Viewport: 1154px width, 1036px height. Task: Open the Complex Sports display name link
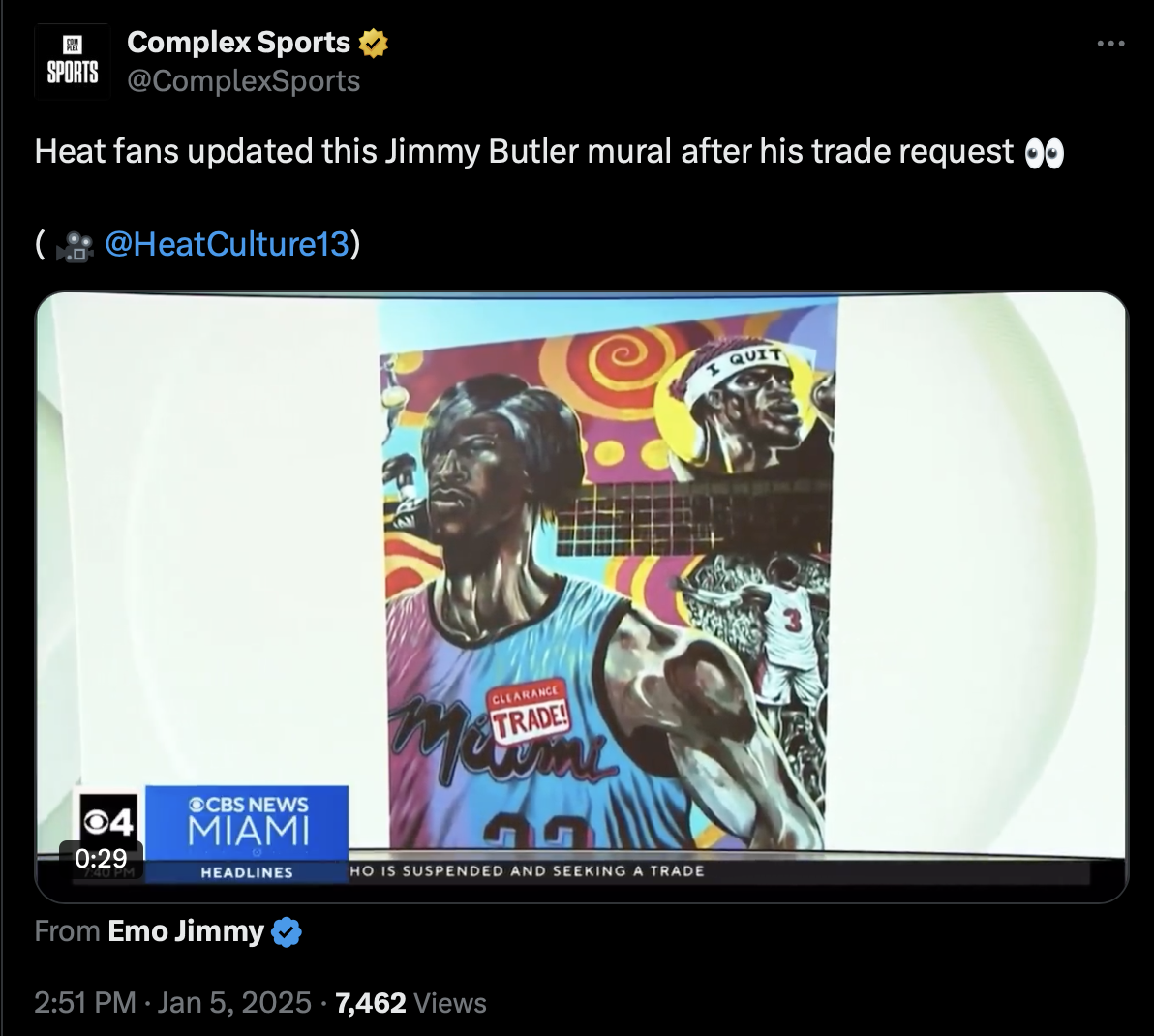[x=238, y=43]
